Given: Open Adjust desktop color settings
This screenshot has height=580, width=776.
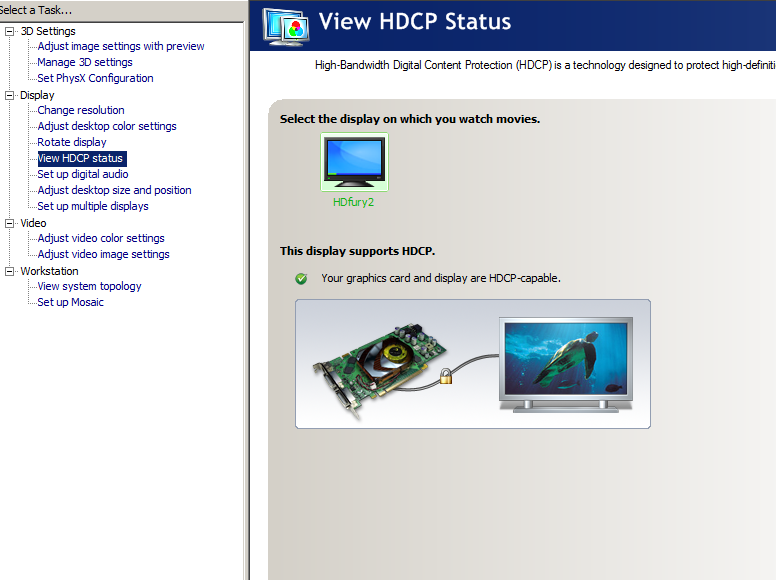Looking at the screenshot, I should 107,126.
